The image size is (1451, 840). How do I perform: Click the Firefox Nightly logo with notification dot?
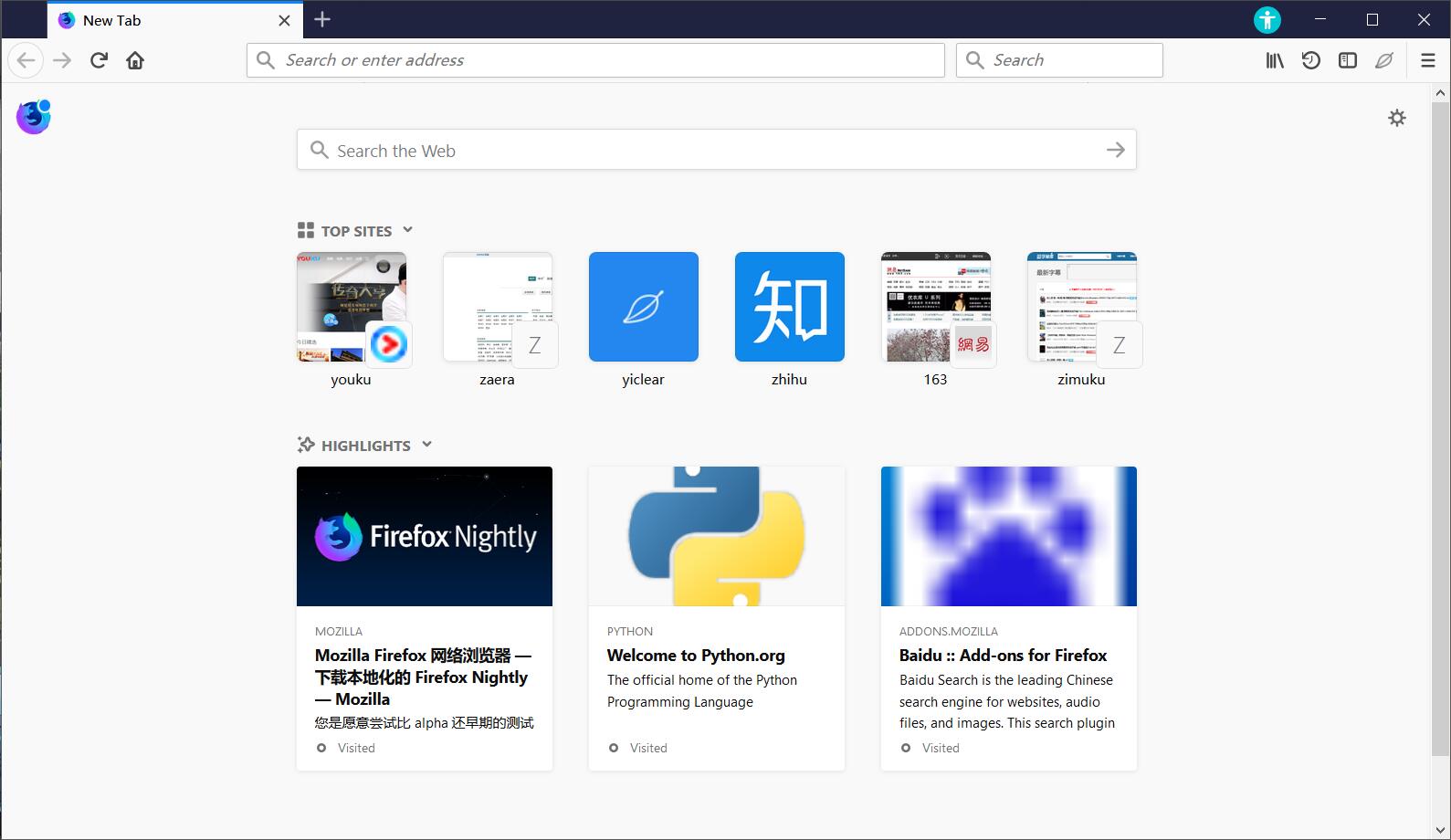[34, 117]
